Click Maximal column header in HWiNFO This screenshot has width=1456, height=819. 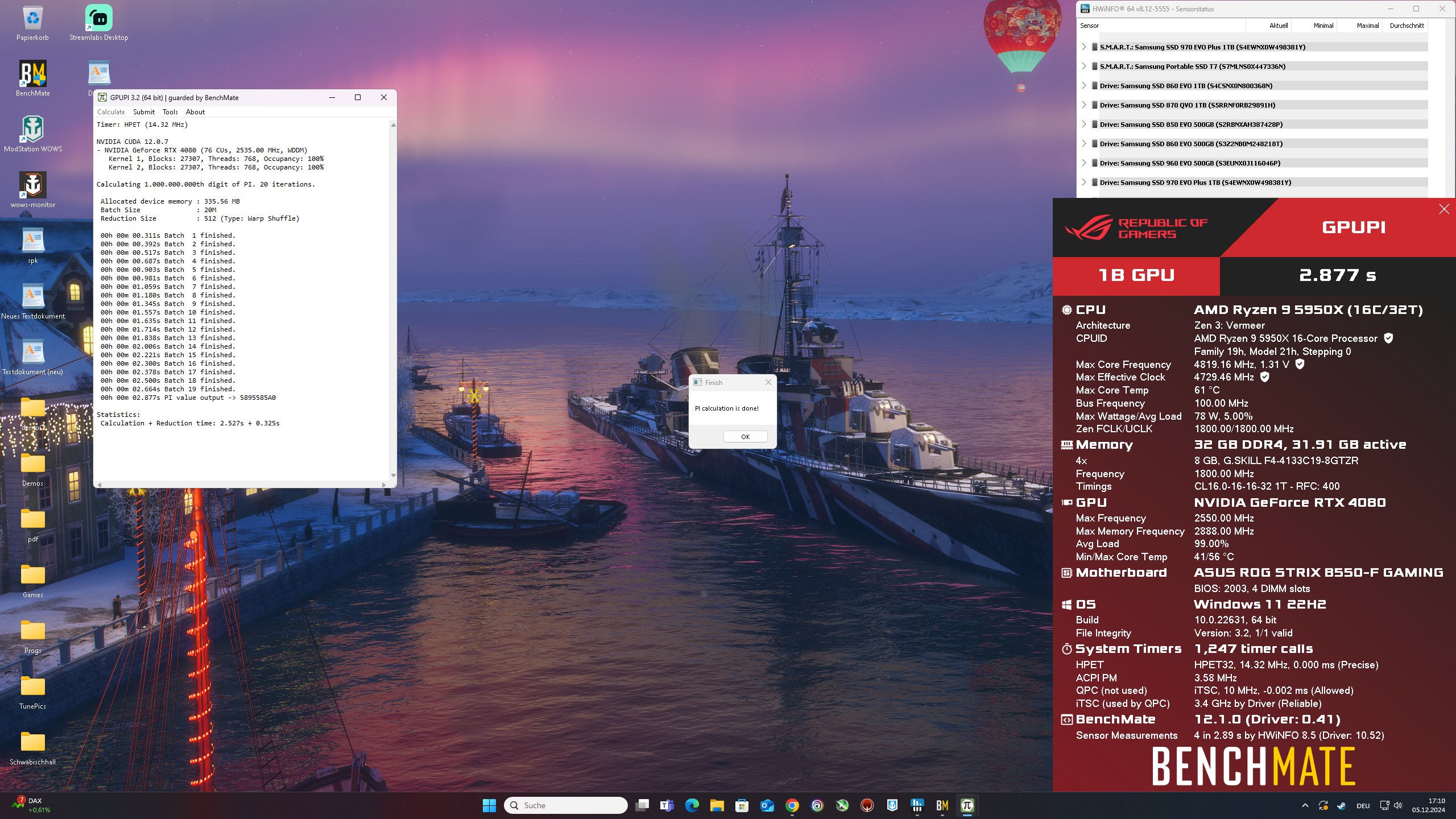point(1359,26)
